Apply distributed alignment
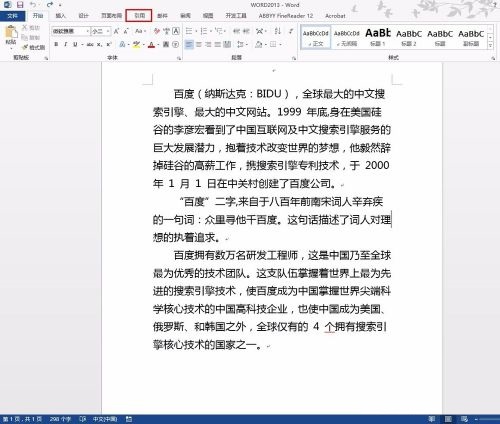Image resolution: width=500 pixels, height=424 pixels. point(227,44)
